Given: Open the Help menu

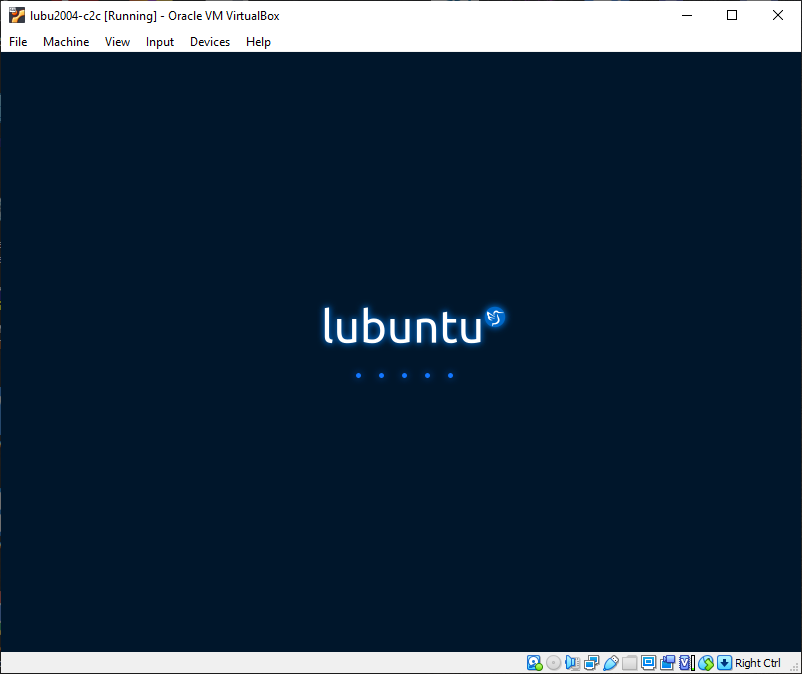Looking at the screenshot, I should tap(258, 42).
